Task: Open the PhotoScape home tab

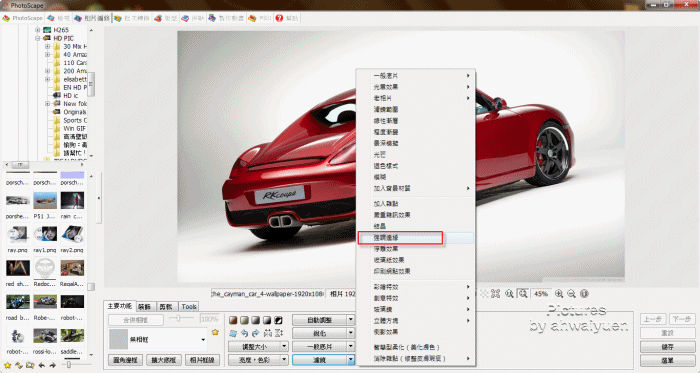Action: click(22, 18)
